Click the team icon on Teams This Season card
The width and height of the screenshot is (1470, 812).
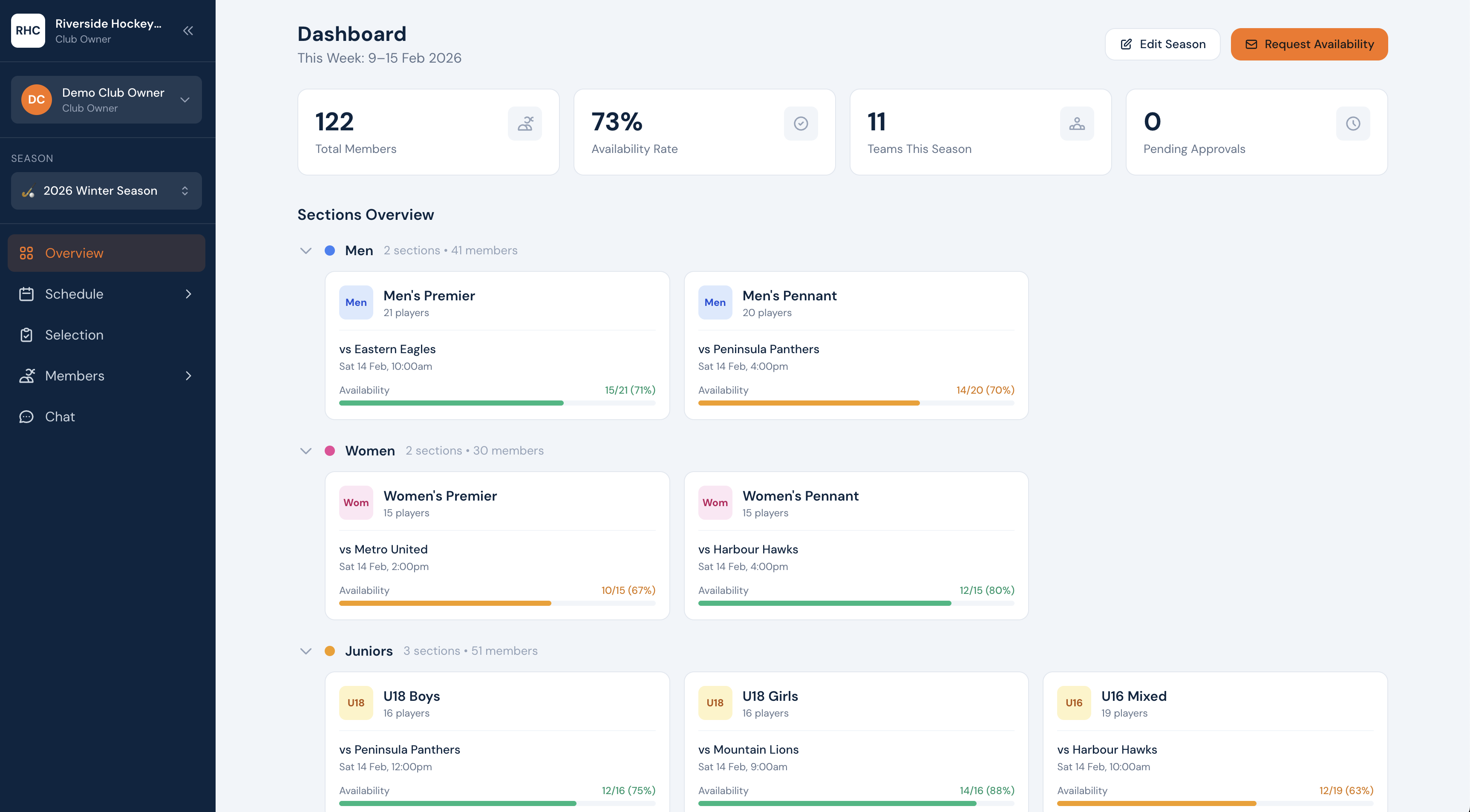(1076, 123)
